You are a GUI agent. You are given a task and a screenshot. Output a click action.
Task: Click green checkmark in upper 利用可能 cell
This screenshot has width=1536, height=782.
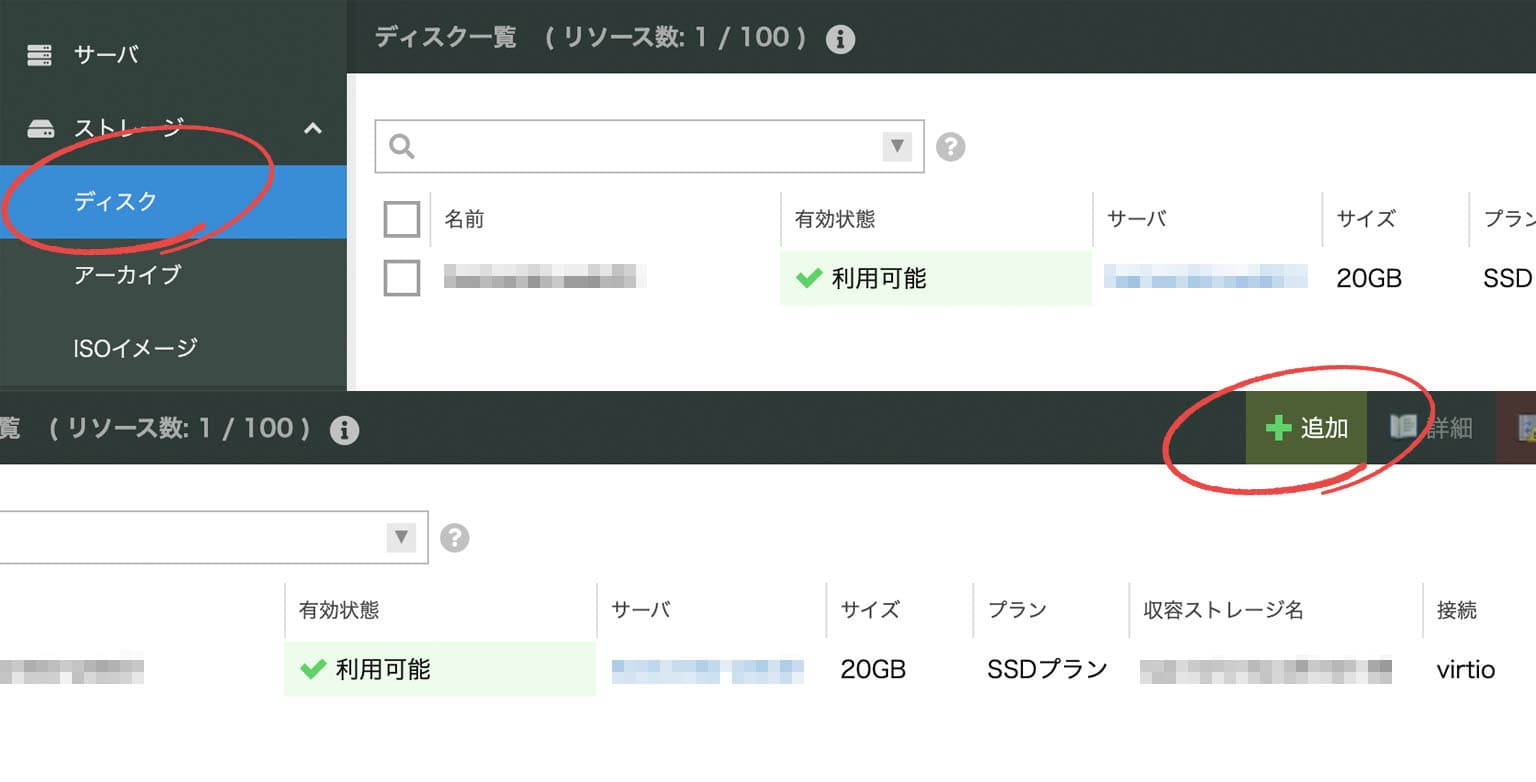(809, 278)
